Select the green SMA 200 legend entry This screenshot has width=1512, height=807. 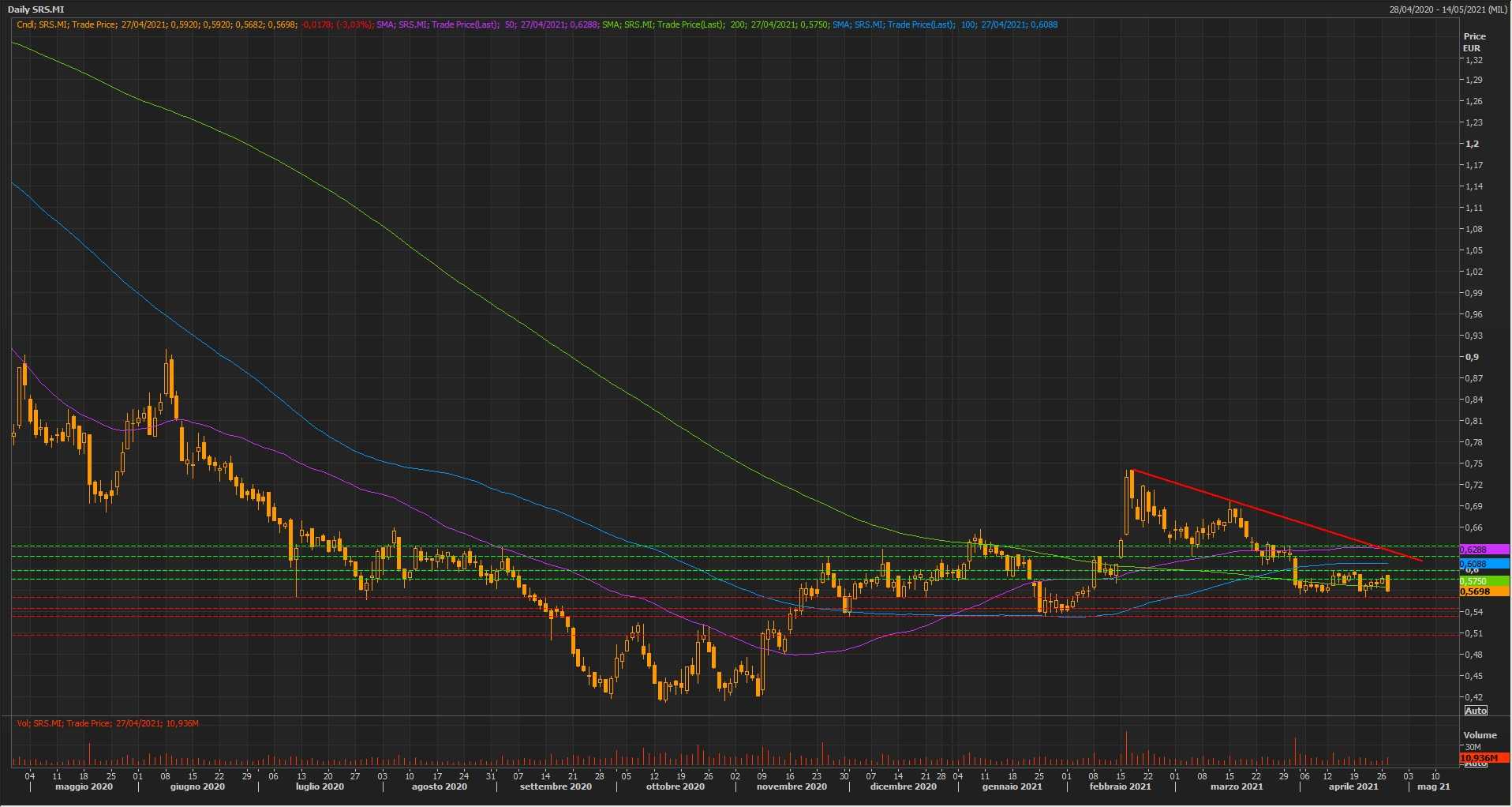coord(714,24)
